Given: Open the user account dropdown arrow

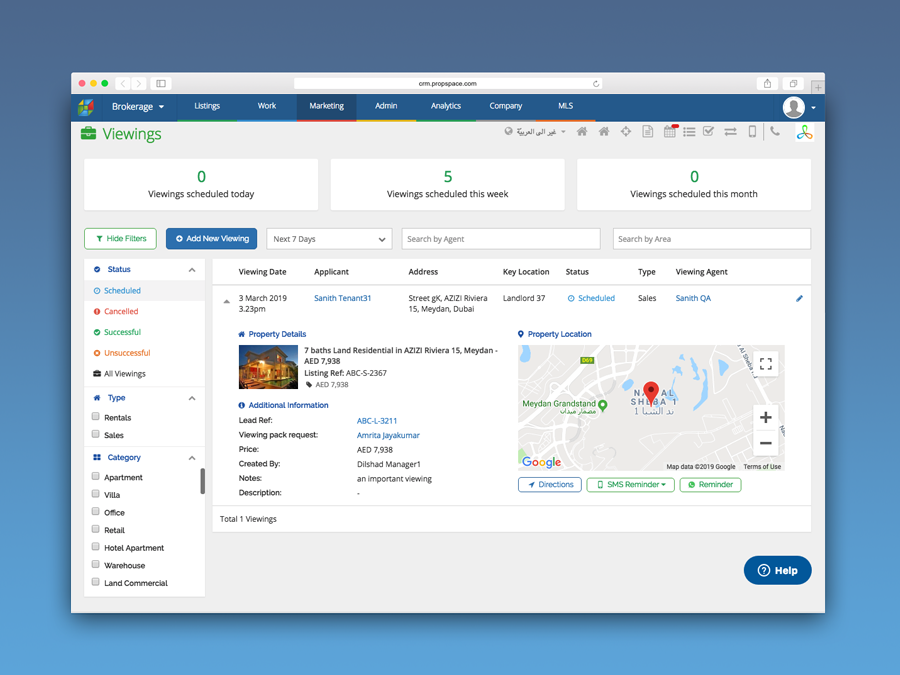Looking at the screenshot, I should pyautogui.click(x=813, y=107).
